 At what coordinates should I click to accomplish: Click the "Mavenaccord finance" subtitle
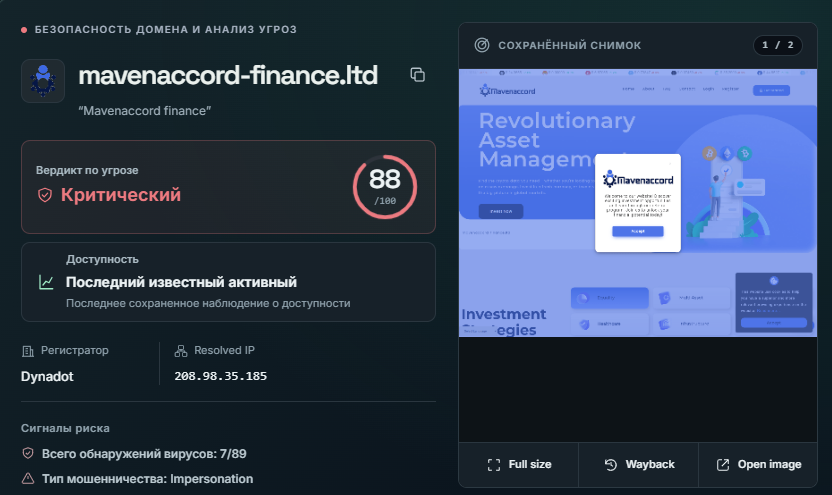pos(144,111)
